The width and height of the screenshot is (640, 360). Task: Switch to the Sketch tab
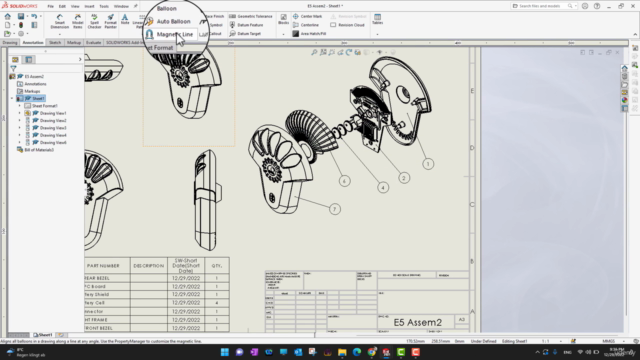click(x=55, y=42)
